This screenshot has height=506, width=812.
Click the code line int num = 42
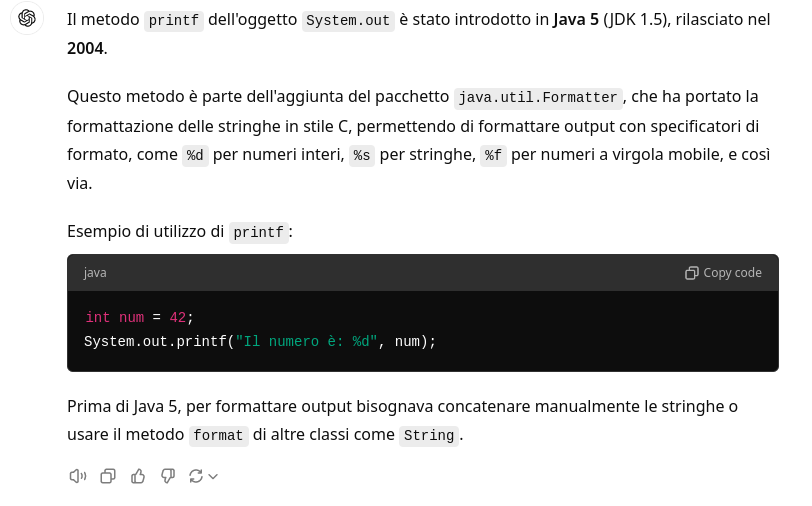tap(139, 318)
